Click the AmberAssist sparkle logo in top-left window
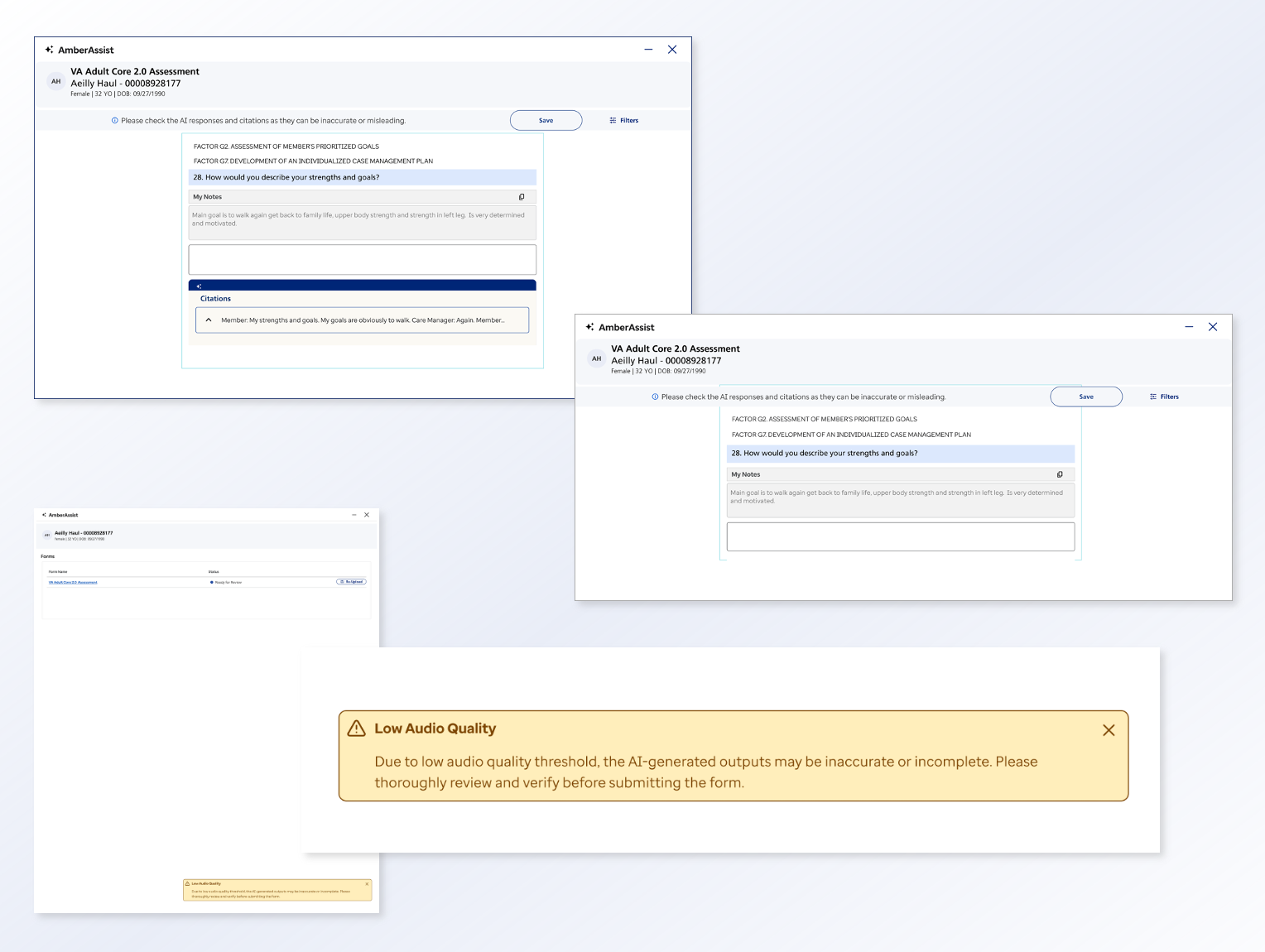This screenshot has height=952, width=1265. pyautogui.click(x=50, y=50)
